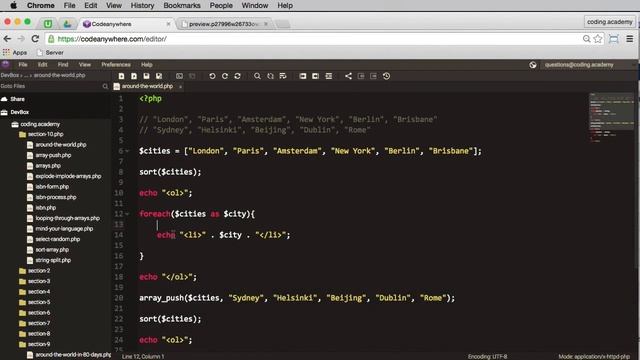Open string-split.php file
The image size is (640, 360).
click(49, 260)
